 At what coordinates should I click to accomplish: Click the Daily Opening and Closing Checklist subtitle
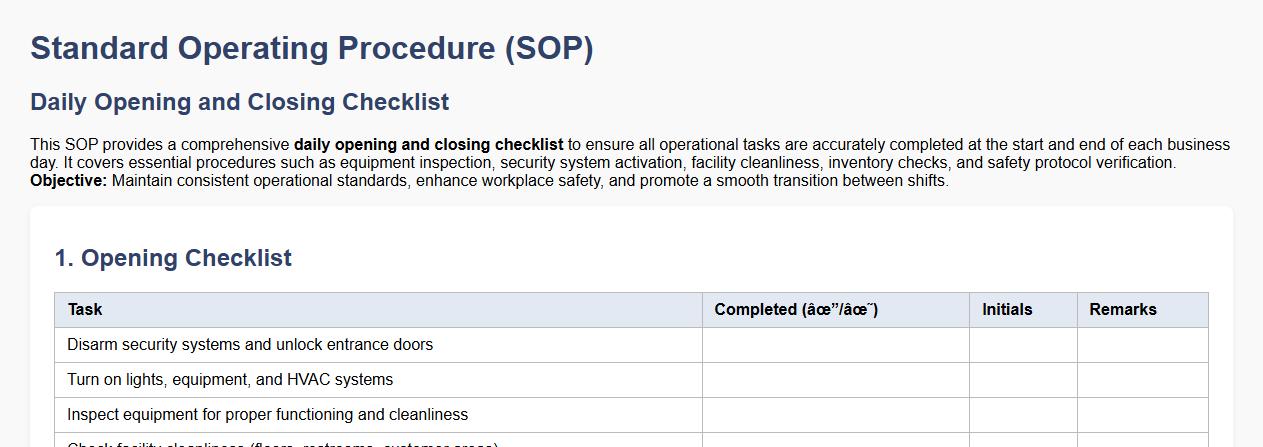(x=239, y=102)
